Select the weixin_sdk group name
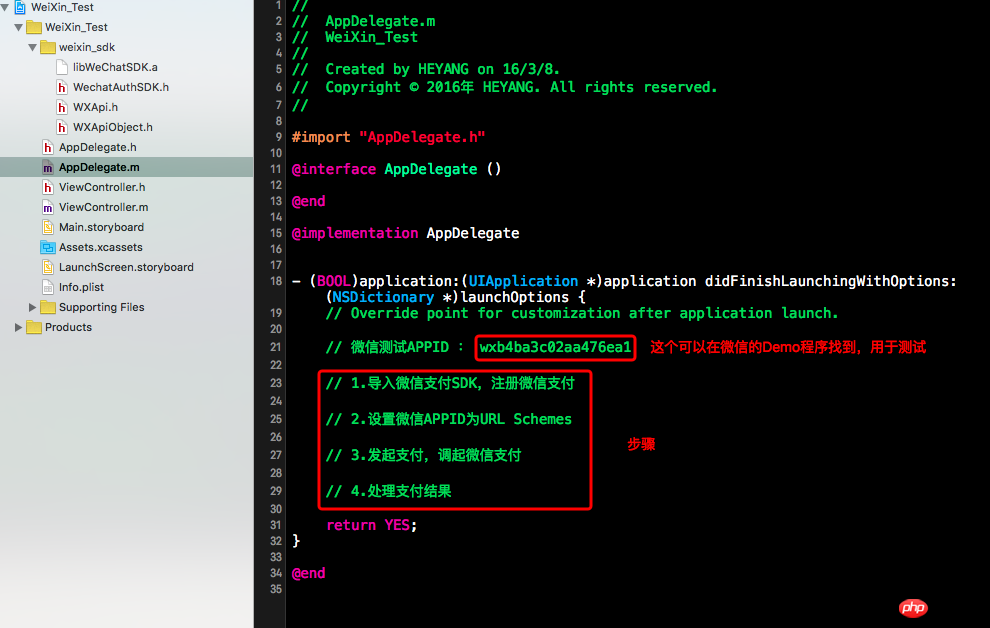The height and width of the screenshot is (628, 990). click(87, 47)
